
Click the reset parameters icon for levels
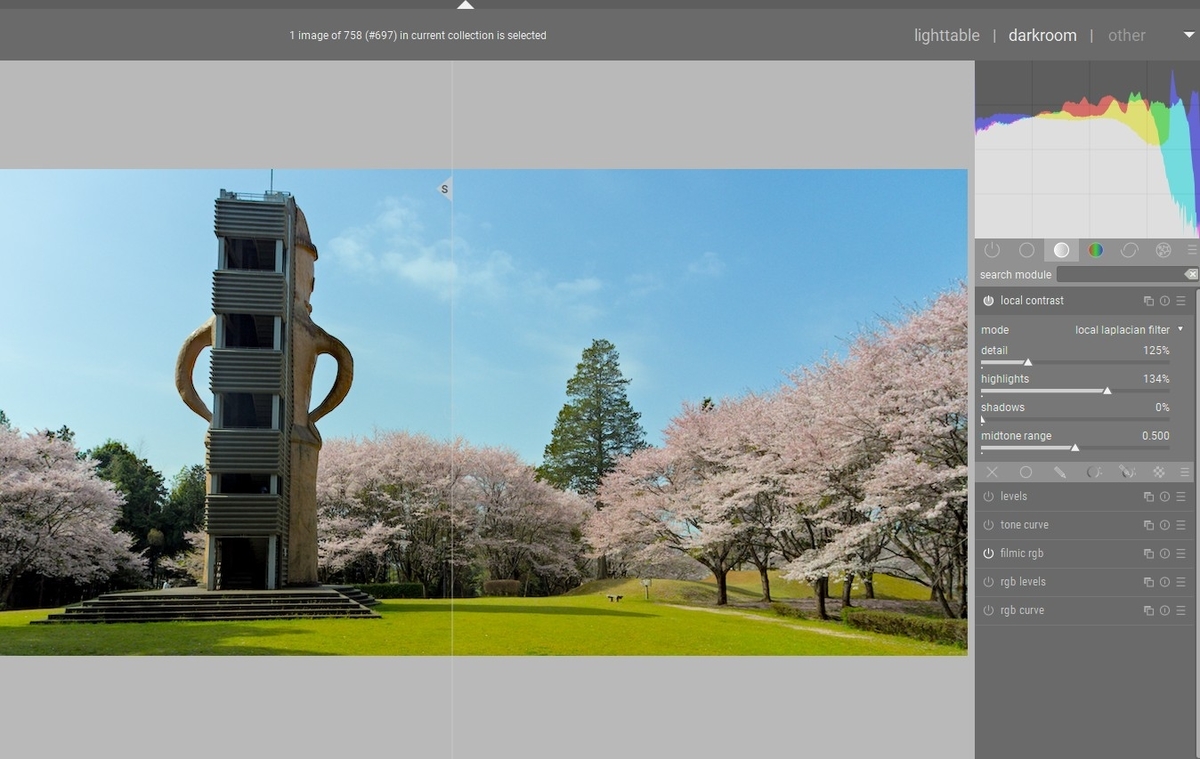[1164, 496]
